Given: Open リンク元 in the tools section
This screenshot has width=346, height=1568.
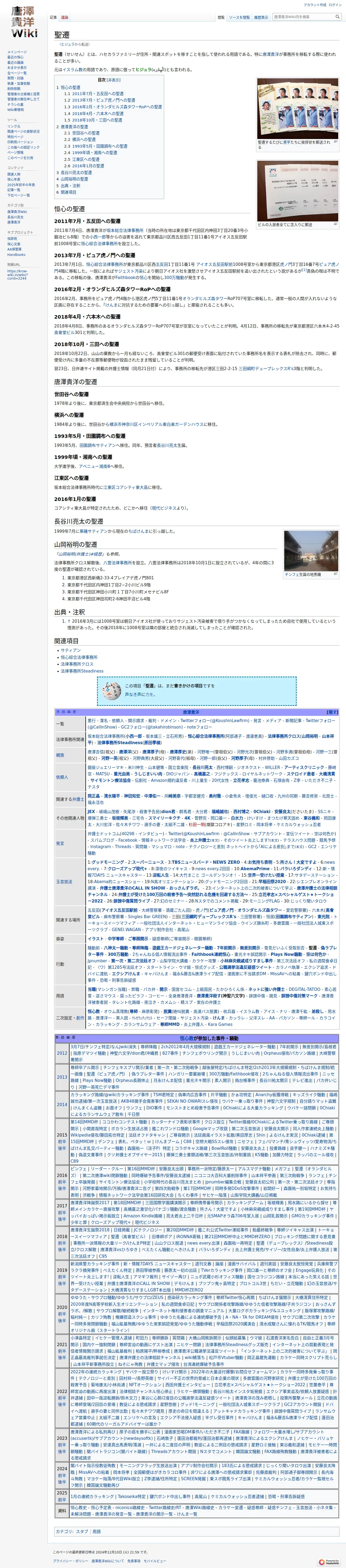Looking at the screenshot, I should click(x=14, y=127).
